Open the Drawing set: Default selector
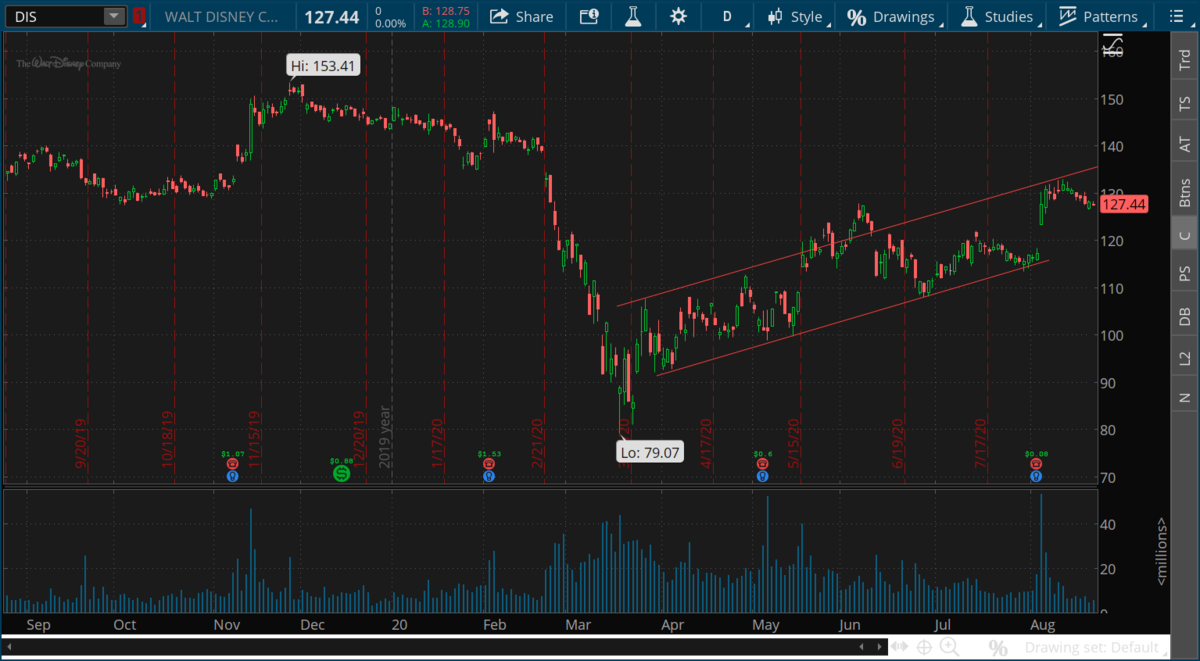This screenshot has width=1200, height=661. pyautogui.click(x=1096, y=648)
